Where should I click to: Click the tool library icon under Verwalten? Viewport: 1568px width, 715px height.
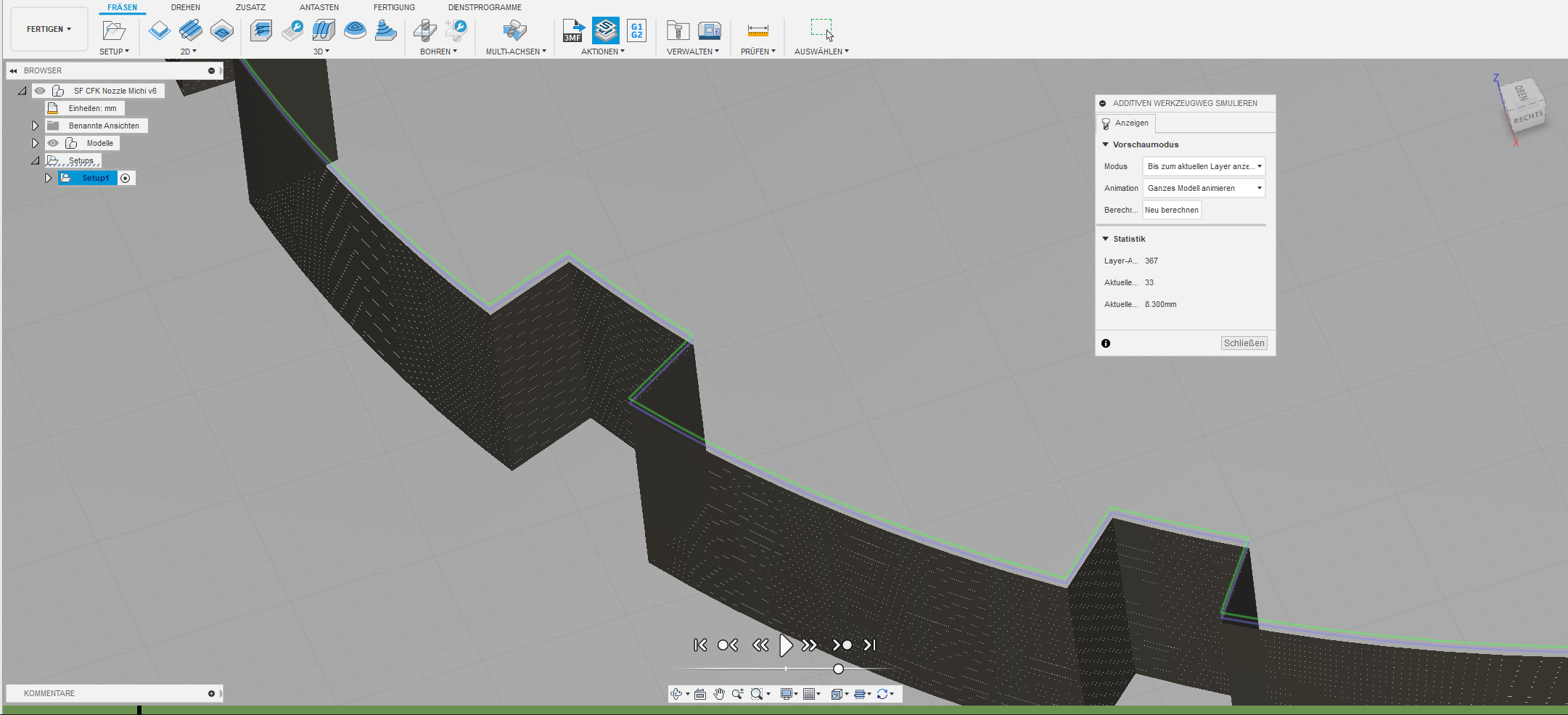678,30
